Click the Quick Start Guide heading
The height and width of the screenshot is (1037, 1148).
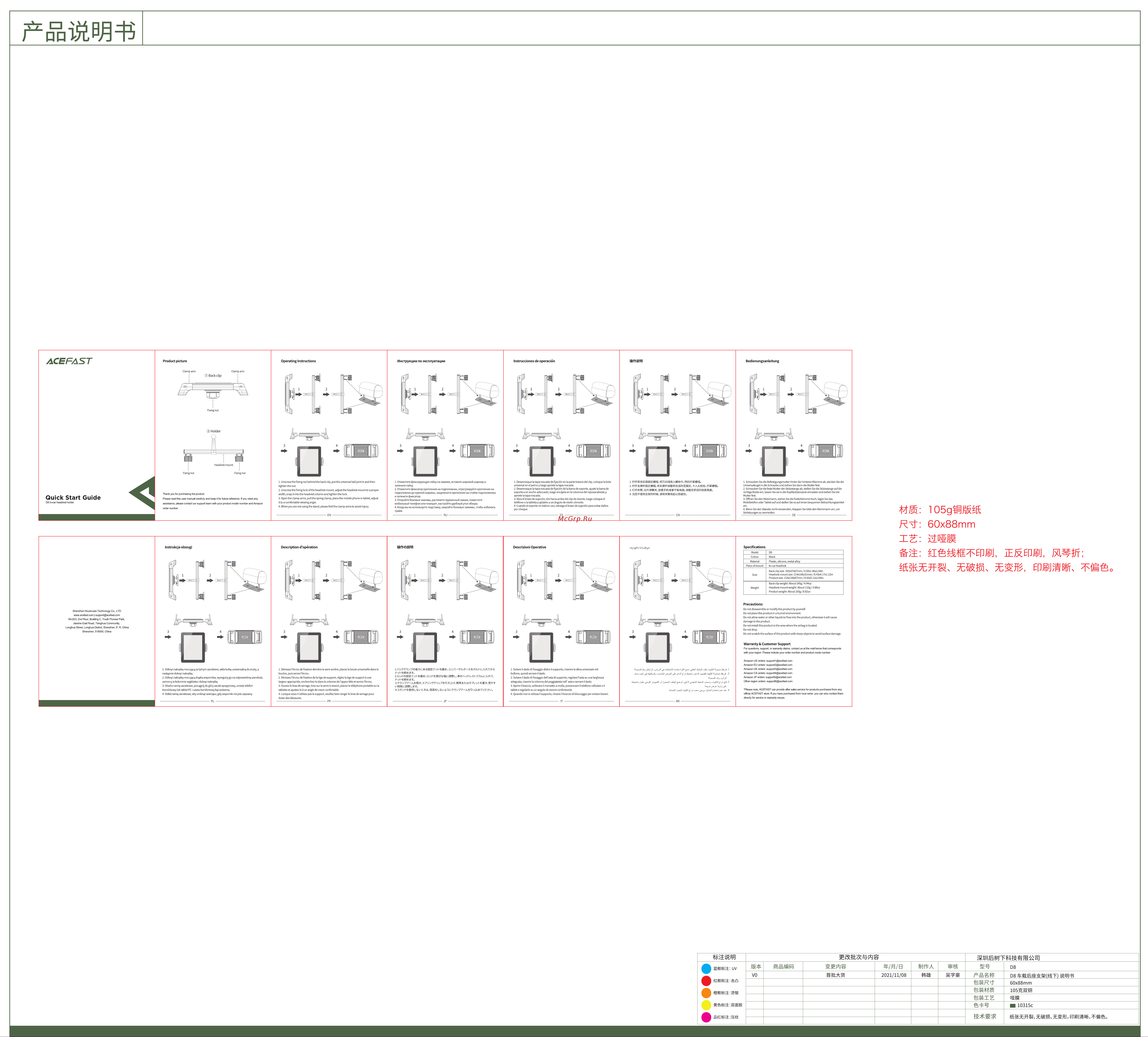tap(73, 498)
